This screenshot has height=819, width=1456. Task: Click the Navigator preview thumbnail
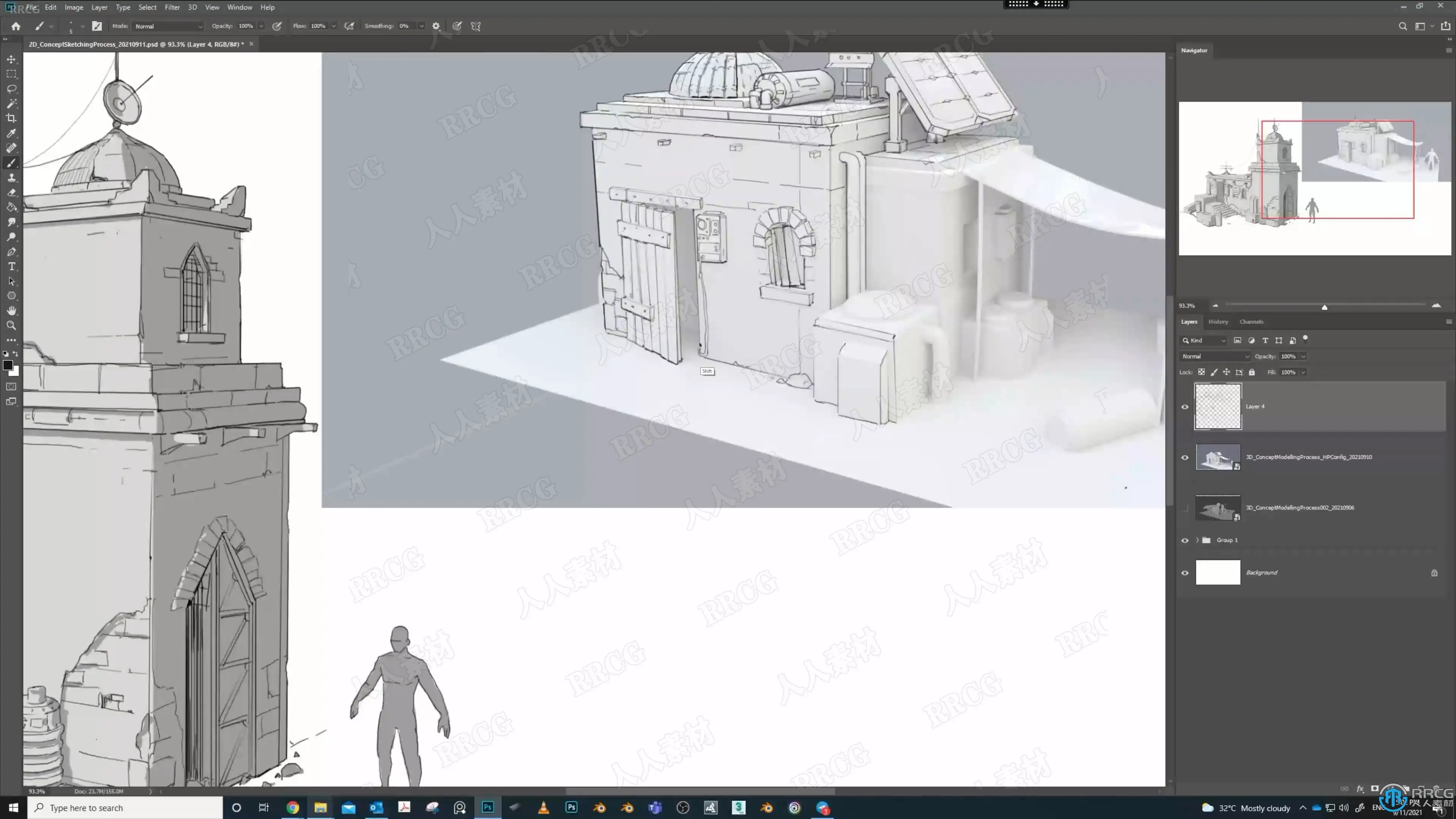point(1315,178)
